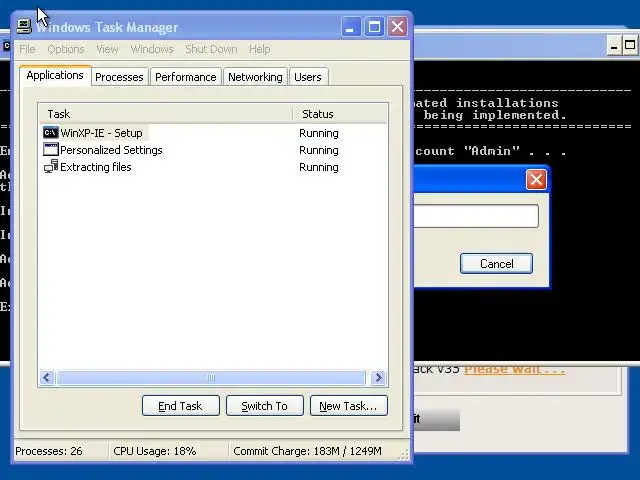640x480 pixels.
Task: Click the Task Manager resize grip
Action: tap(403, 455)
